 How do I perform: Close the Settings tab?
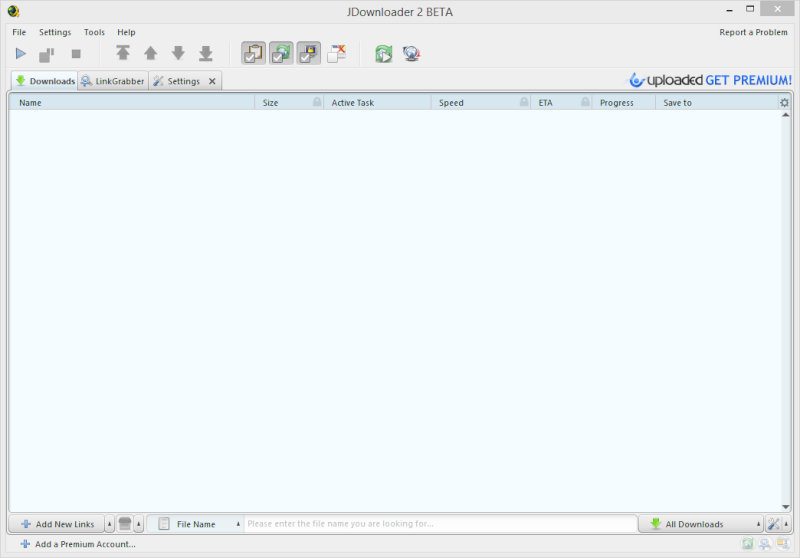[212, 81]
